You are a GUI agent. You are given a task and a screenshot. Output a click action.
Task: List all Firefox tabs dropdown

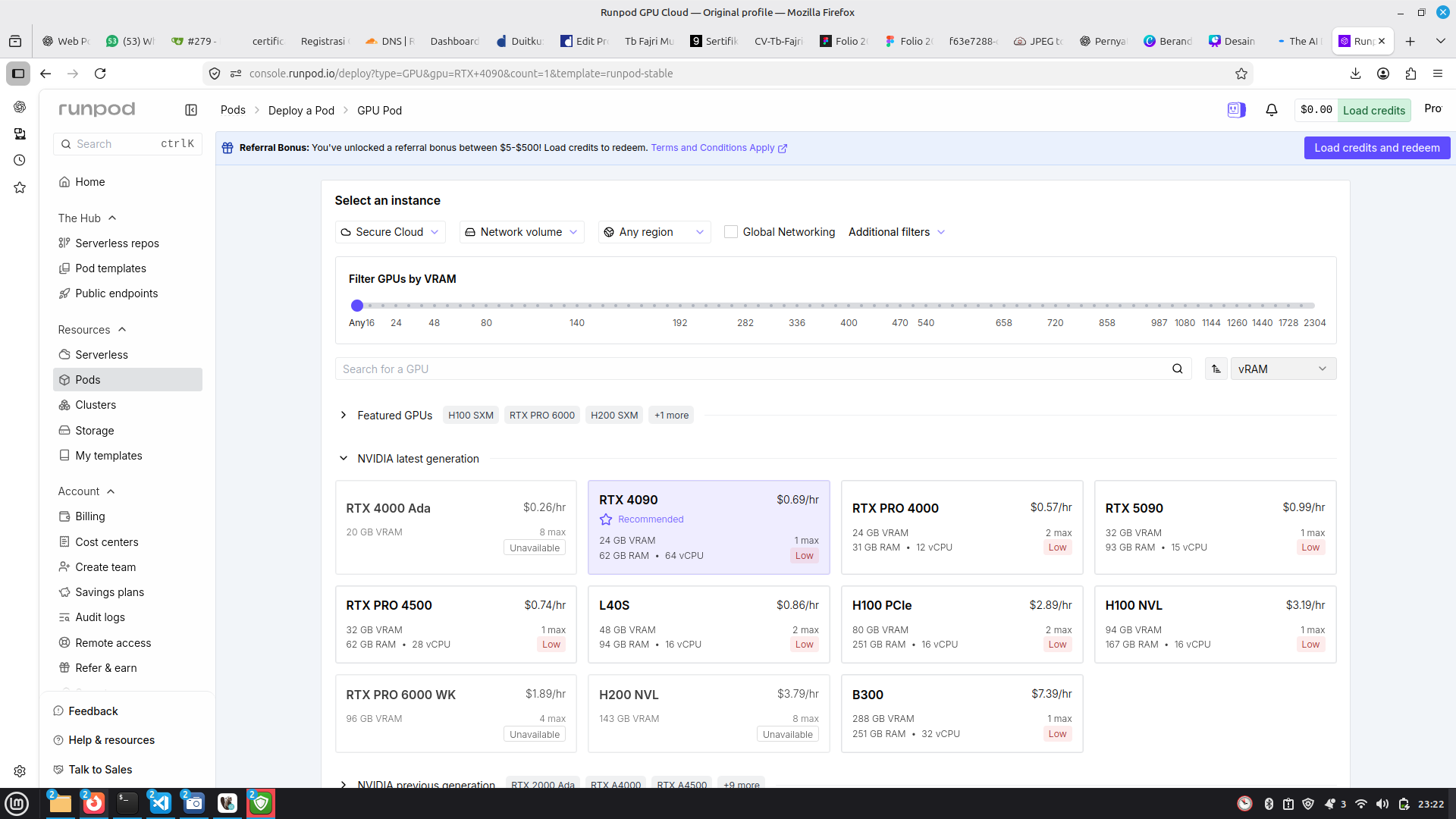[x=1440, y=41]
